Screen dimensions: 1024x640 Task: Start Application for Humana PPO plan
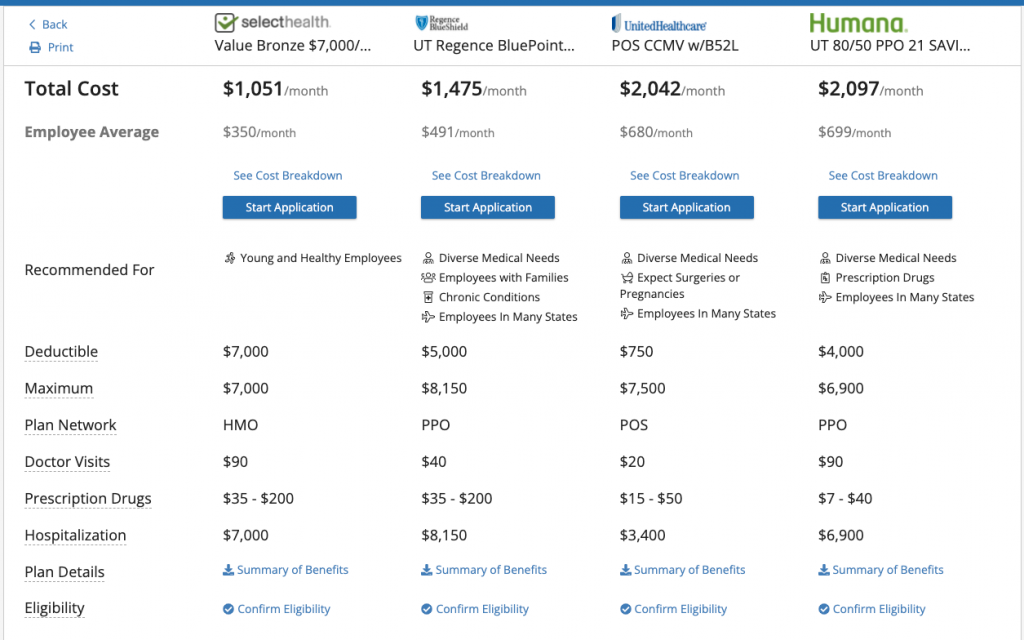885,208
